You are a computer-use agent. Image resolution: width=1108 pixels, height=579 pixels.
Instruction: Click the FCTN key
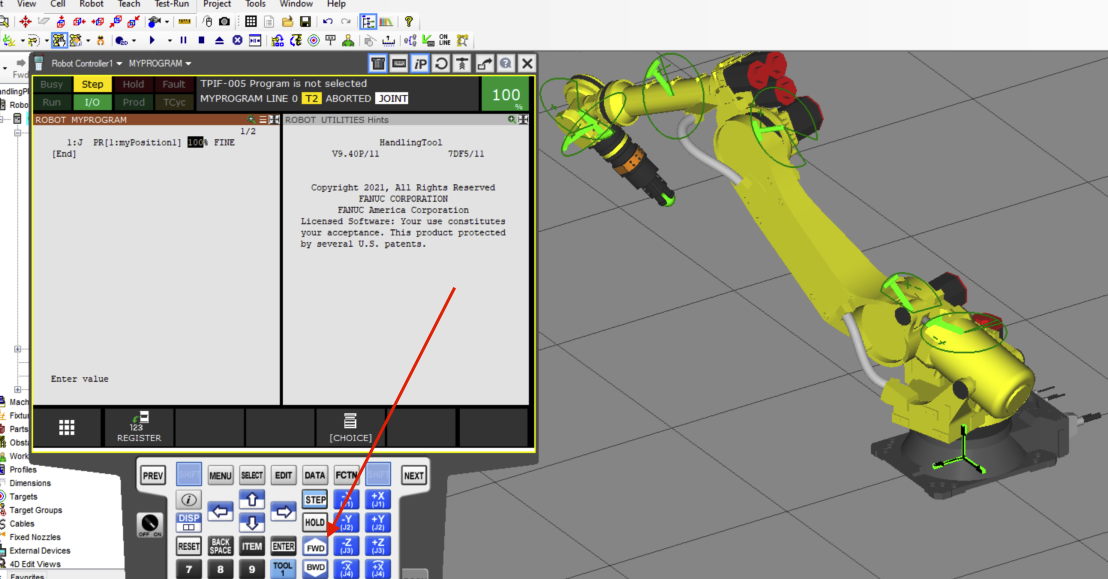click(346, 475)
